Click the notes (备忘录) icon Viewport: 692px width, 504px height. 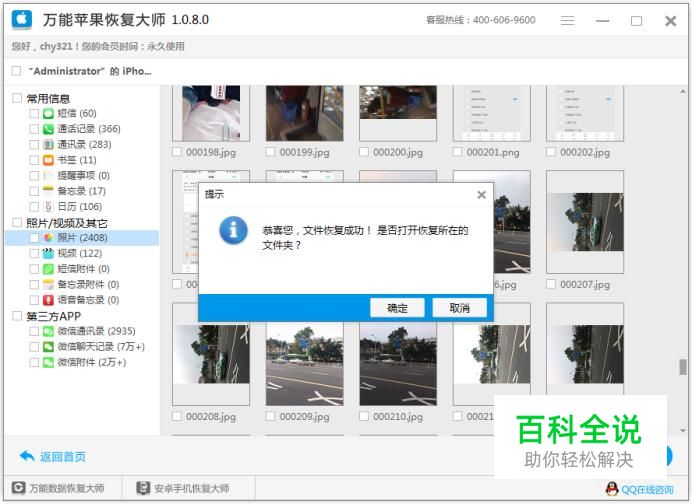(x=48, y=191)
